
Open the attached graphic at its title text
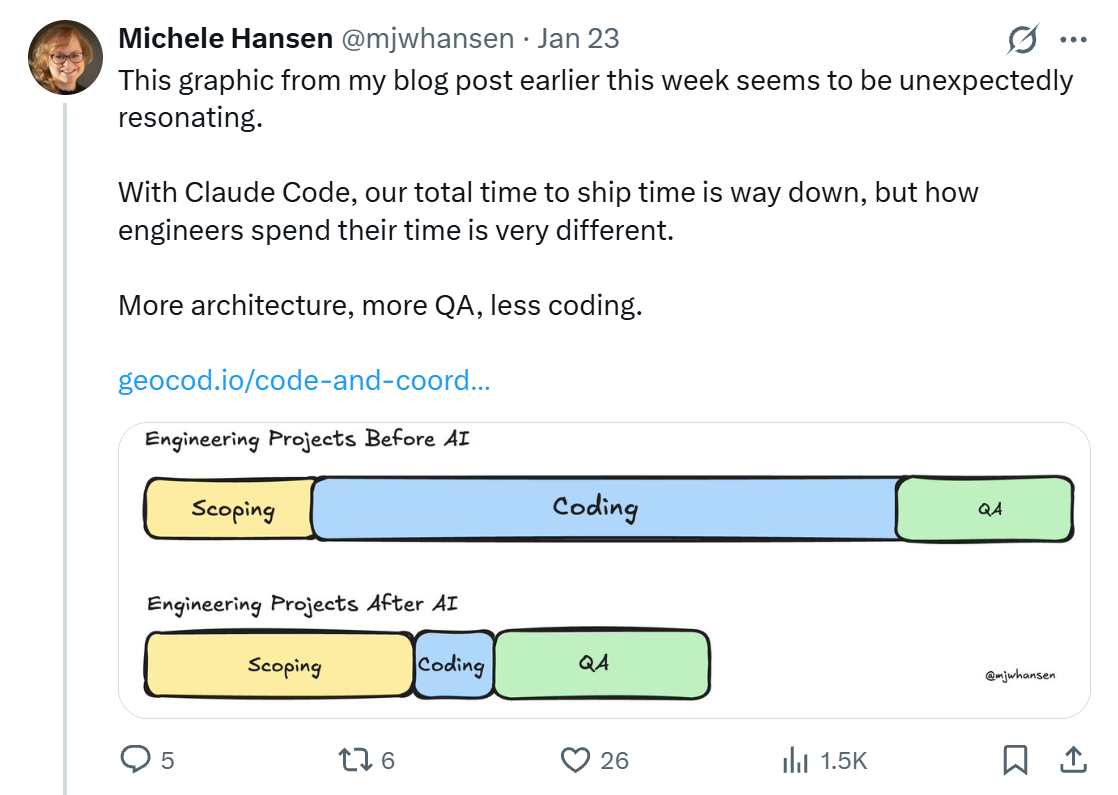coord(307,440)
